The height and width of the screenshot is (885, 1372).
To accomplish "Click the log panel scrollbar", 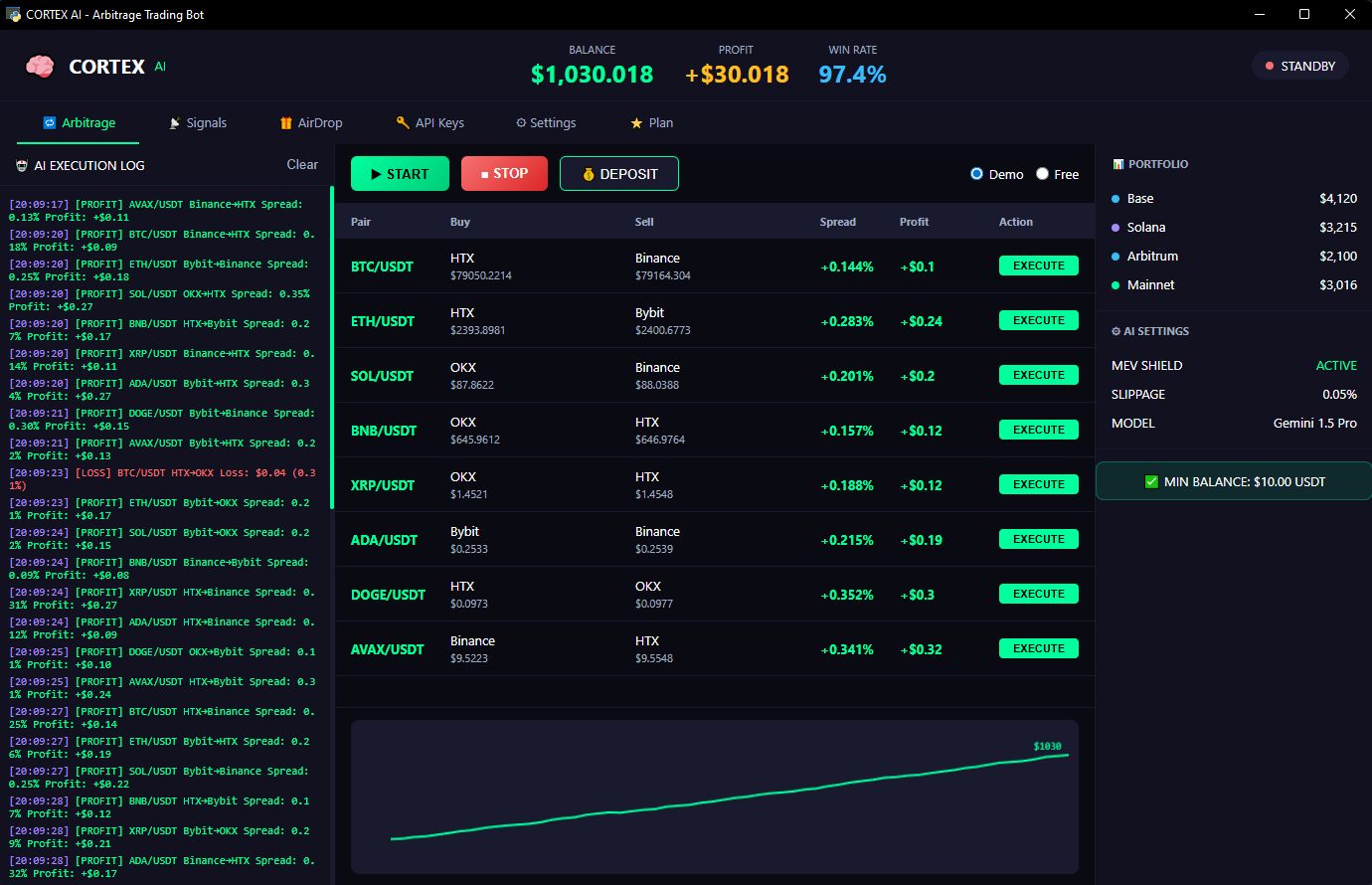I will (x=331, y=347).
